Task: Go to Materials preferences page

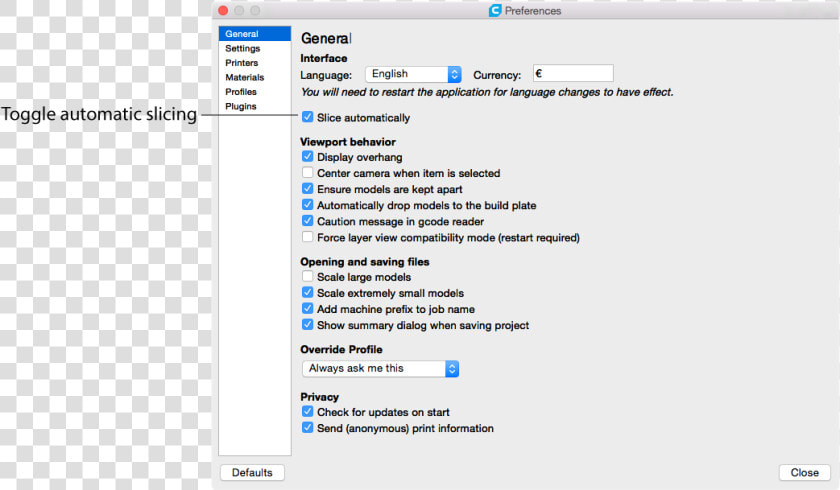Action: tap(254, 77)
